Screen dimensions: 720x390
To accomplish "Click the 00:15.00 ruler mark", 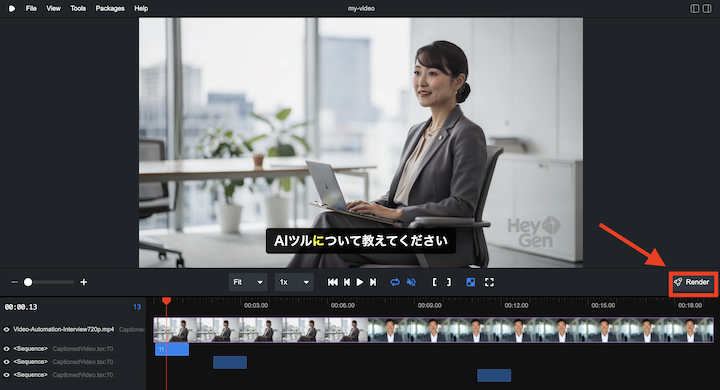I will 603,305.
